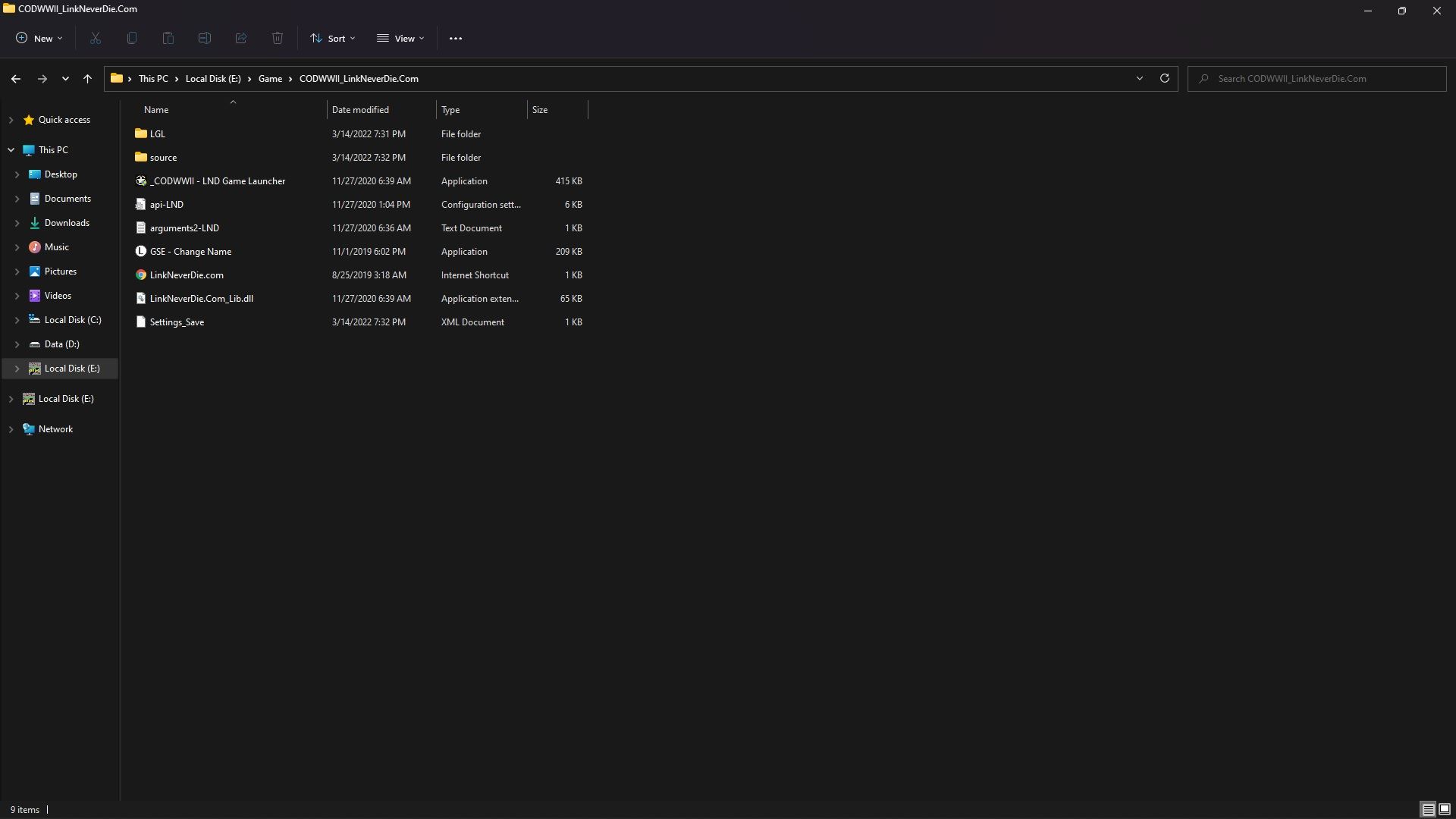This screenshot has width=1456, height=819.
Task: Go up one folder level
Action: pos(87,79)
